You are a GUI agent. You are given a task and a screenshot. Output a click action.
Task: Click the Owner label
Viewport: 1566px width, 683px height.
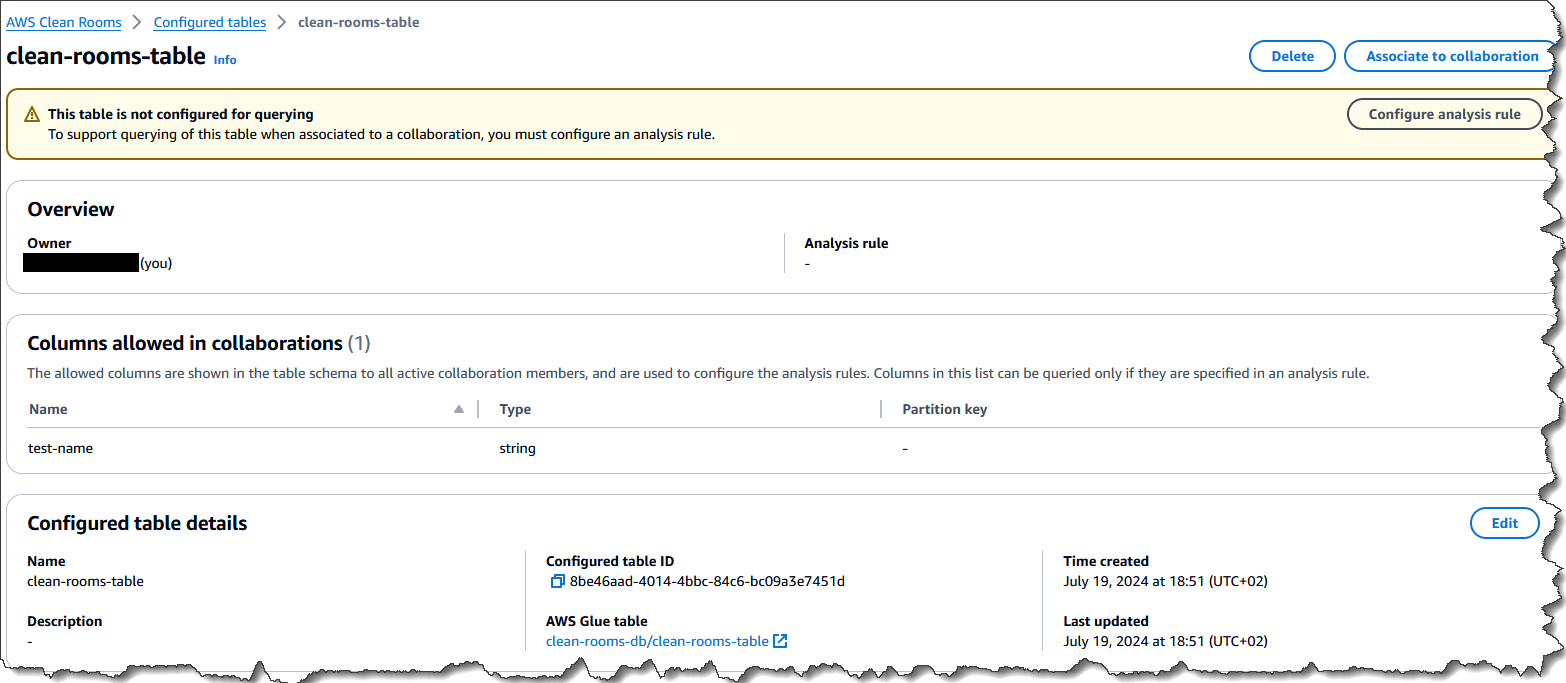[49, 243]
